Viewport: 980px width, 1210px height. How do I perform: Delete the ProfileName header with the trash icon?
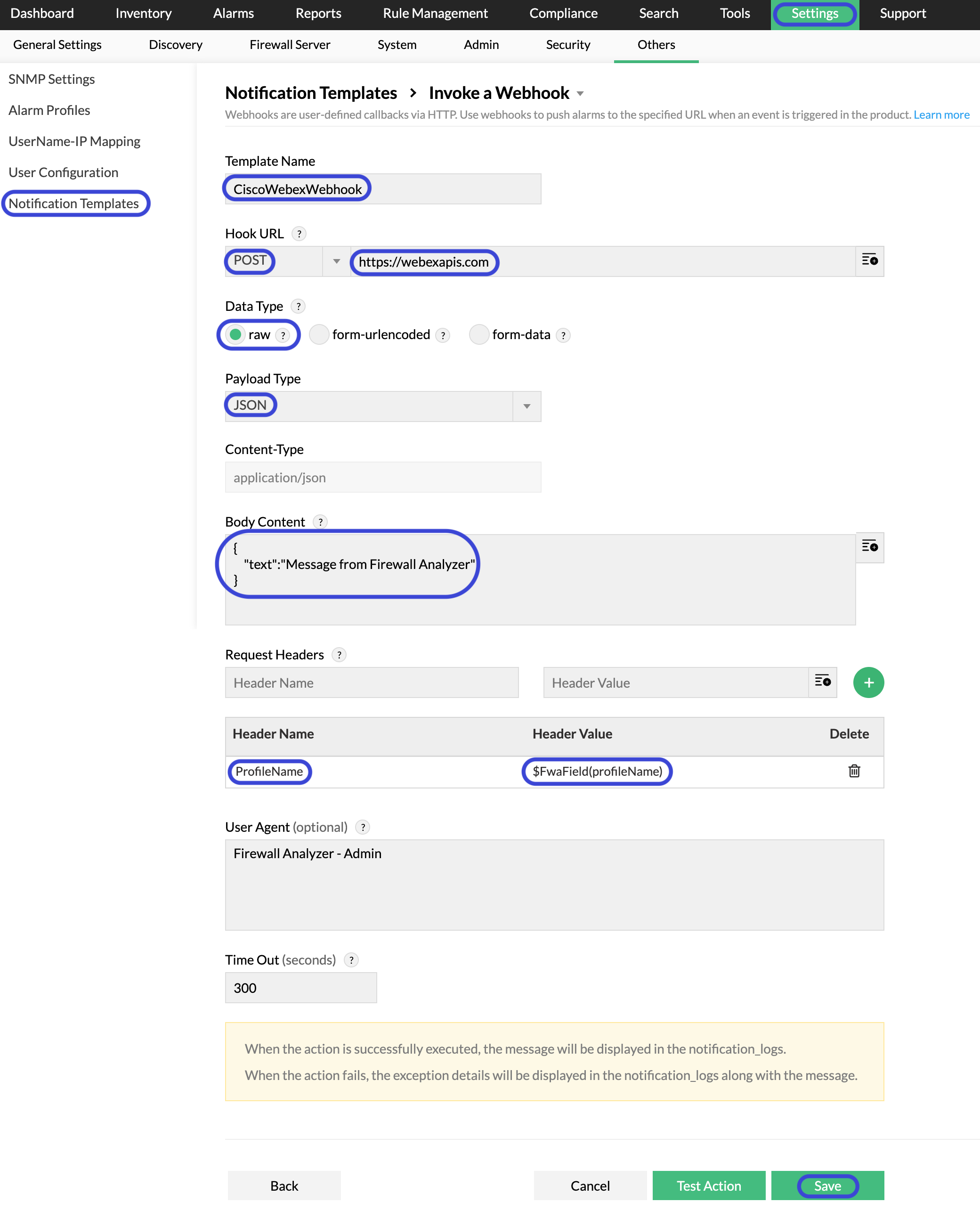854,771
